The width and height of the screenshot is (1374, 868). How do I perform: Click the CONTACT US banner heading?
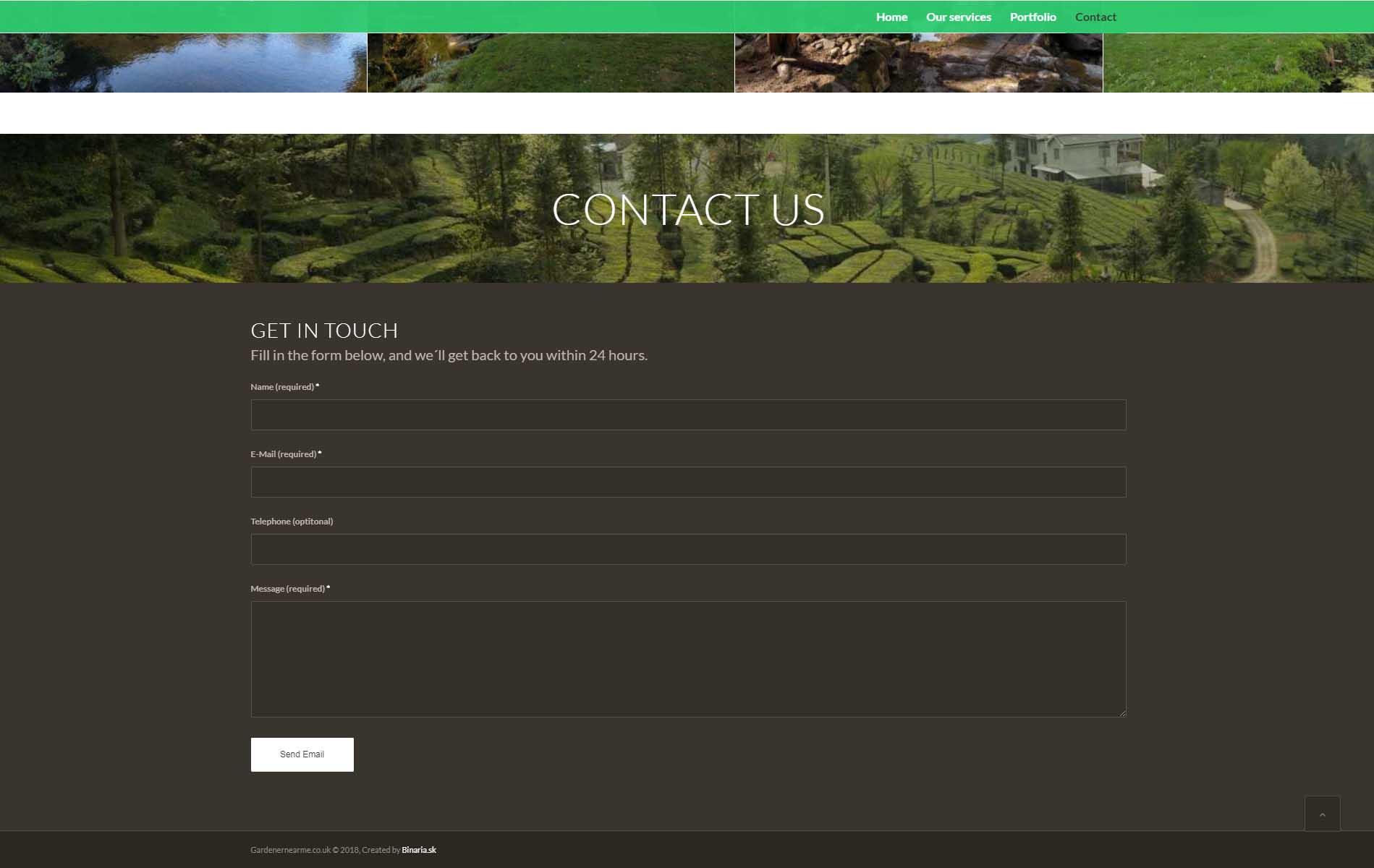(687, 210)
